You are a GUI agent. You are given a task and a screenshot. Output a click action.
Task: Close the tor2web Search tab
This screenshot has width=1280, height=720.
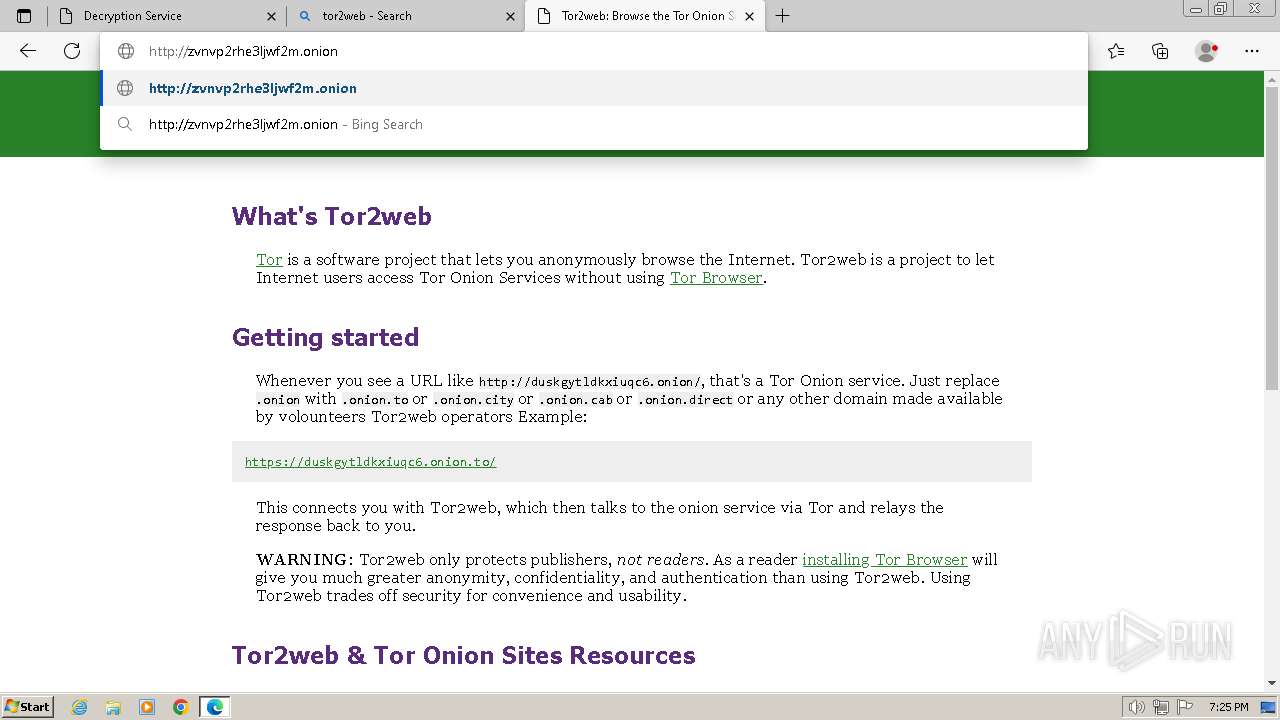pyautogui.click(x=510, y=16)
